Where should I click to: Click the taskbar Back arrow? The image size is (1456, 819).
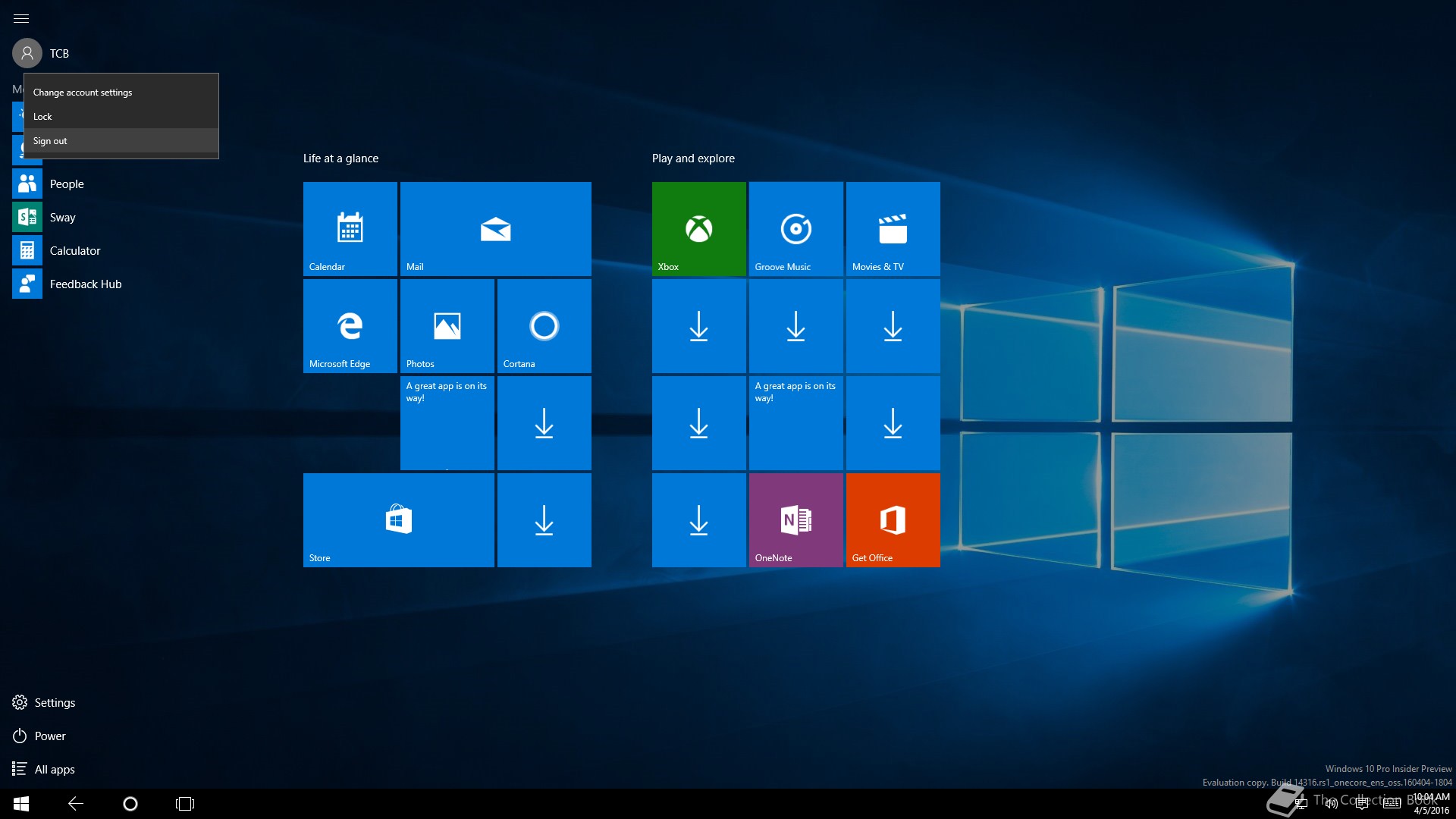point(76,804)
